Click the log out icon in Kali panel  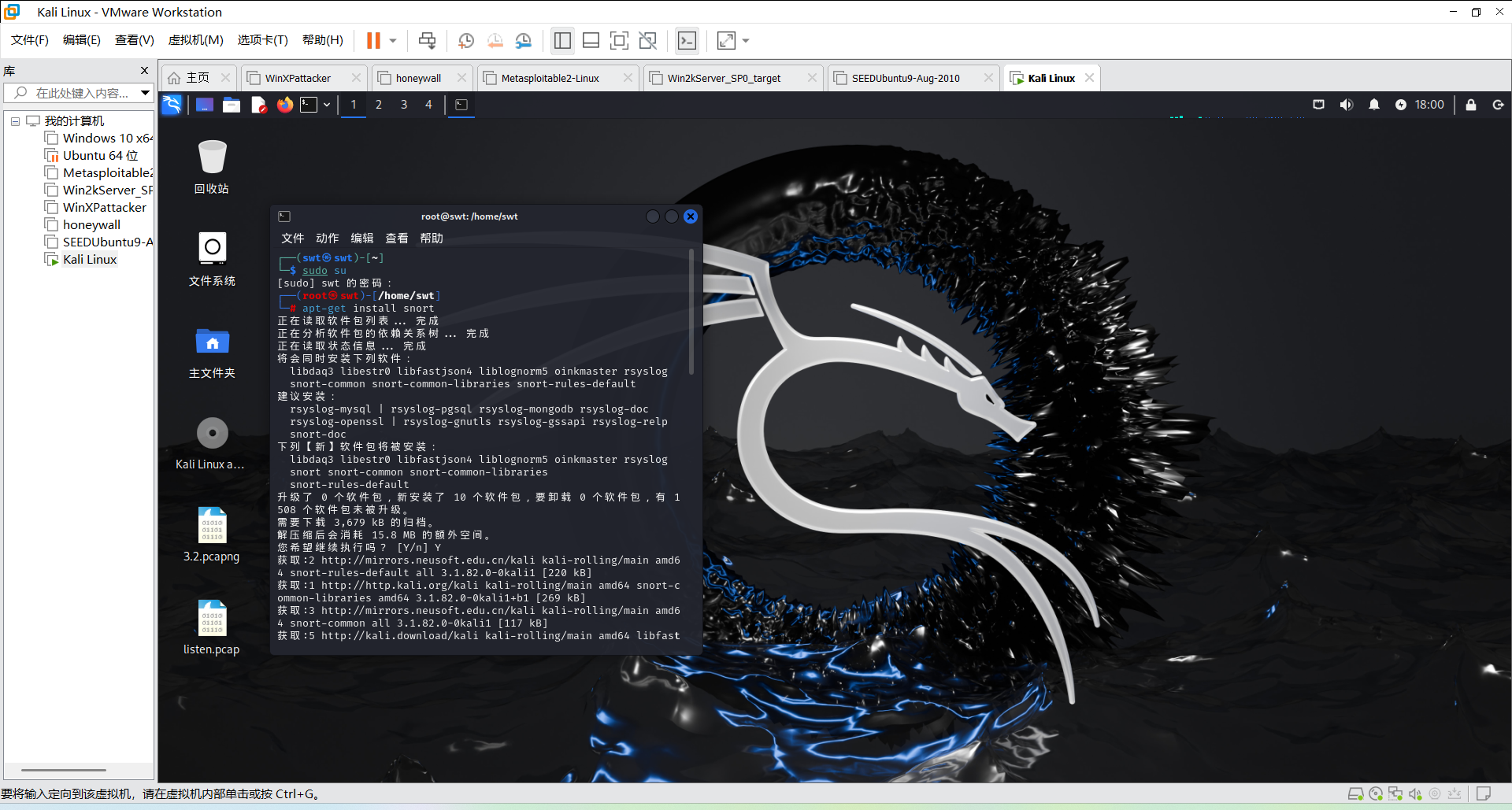[1499, 105]
